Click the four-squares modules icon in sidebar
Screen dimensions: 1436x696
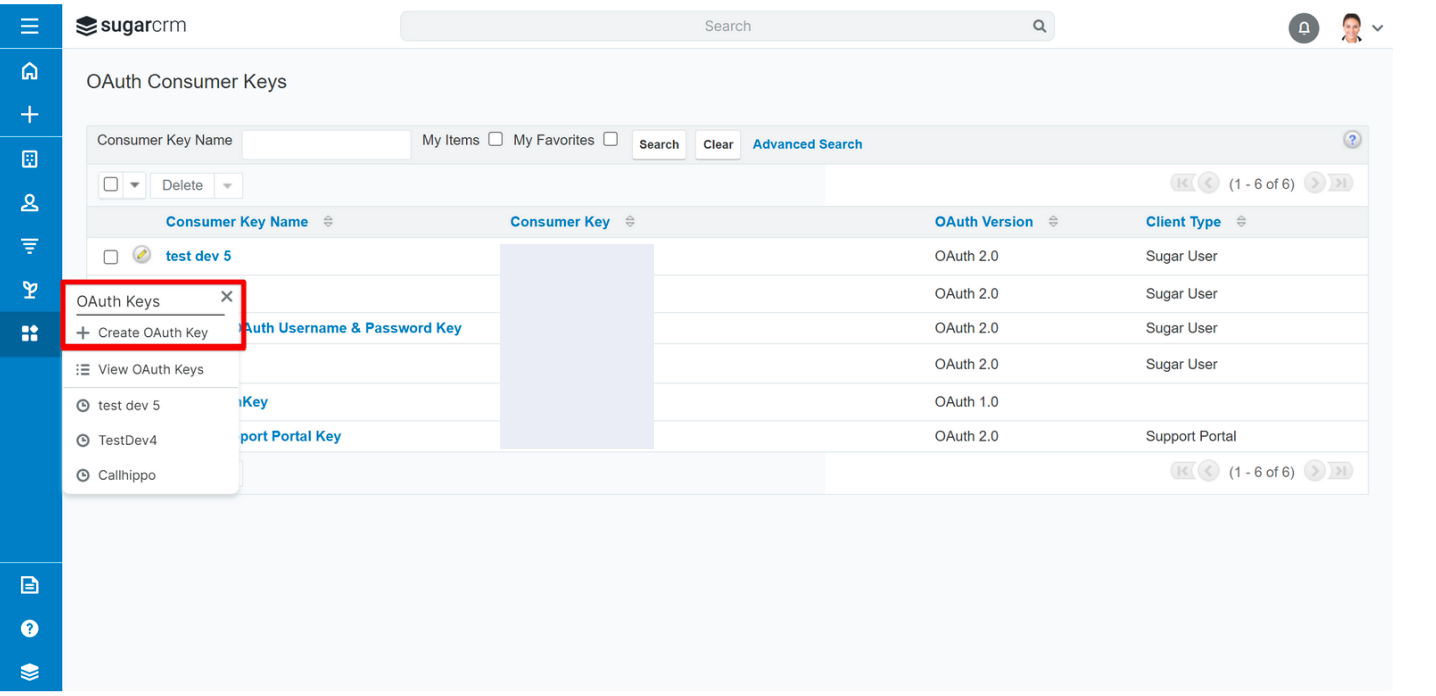(x=30, y=334)
